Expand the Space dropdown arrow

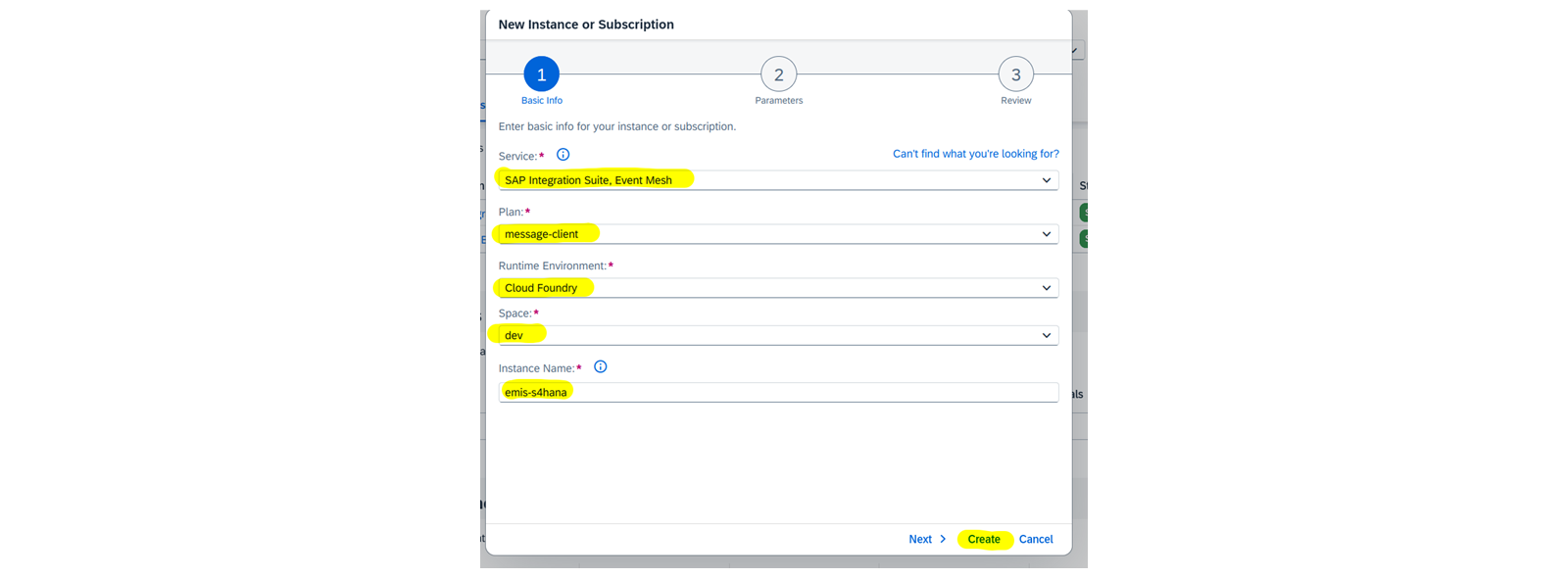point(1047,335)
